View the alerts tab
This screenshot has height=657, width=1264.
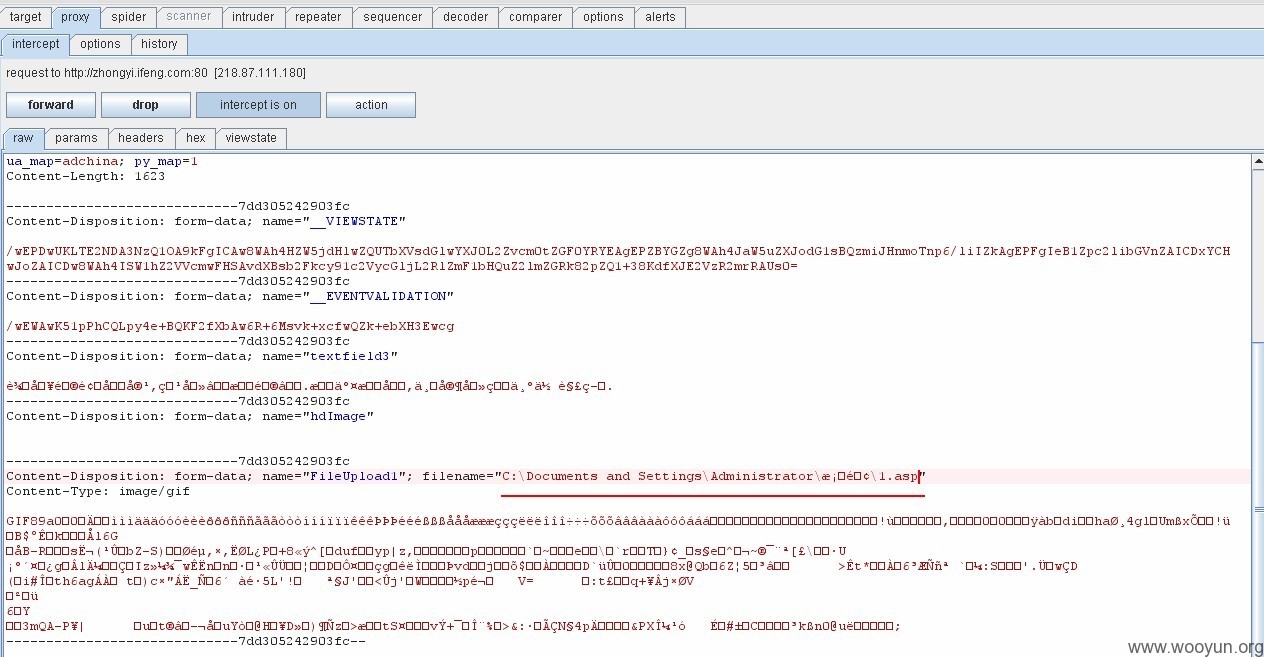pyautogui.click(x=660, y=17)
